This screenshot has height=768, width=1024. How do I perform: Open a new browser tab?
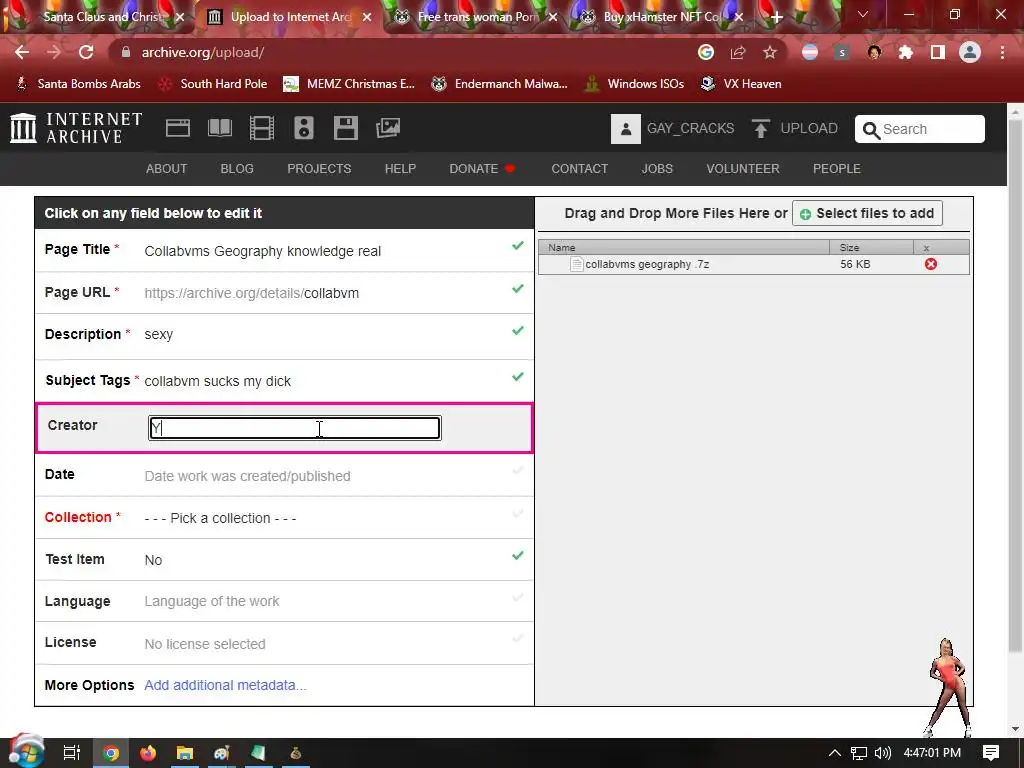click(x=776, y=17)
